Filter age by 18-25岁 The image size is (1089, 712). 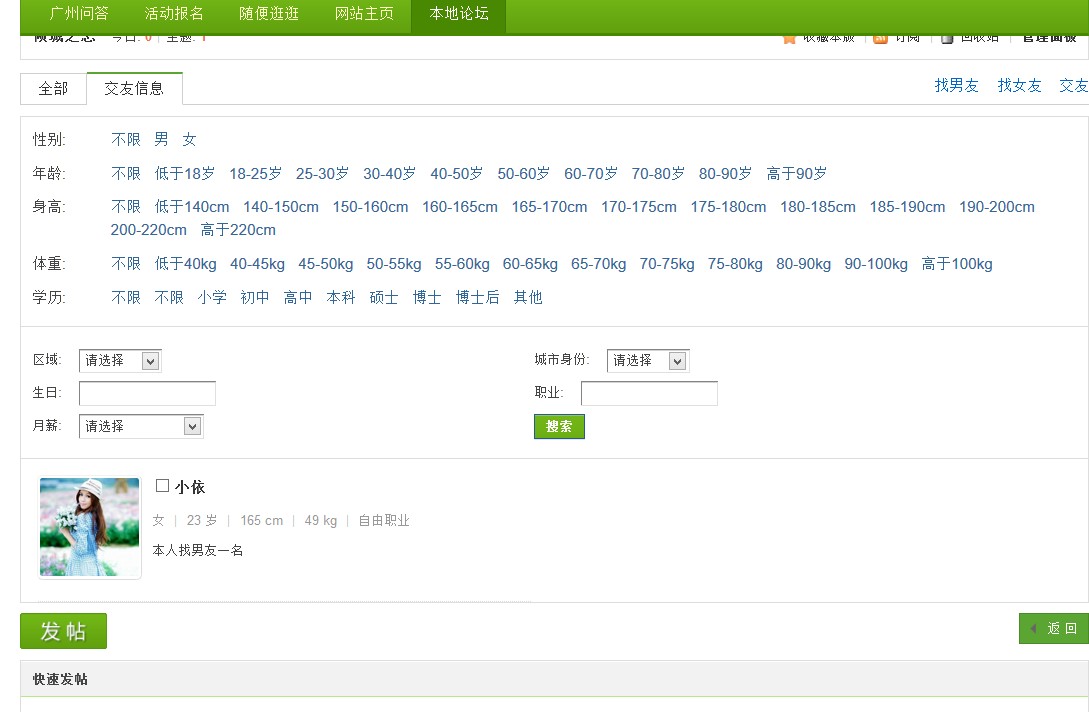(x=256, y=174)
